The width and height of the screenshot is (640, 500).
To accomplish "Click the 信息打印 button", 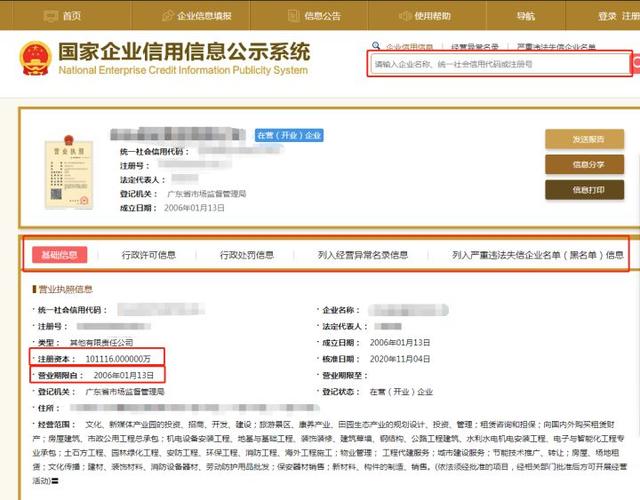I will coord(584,190).
